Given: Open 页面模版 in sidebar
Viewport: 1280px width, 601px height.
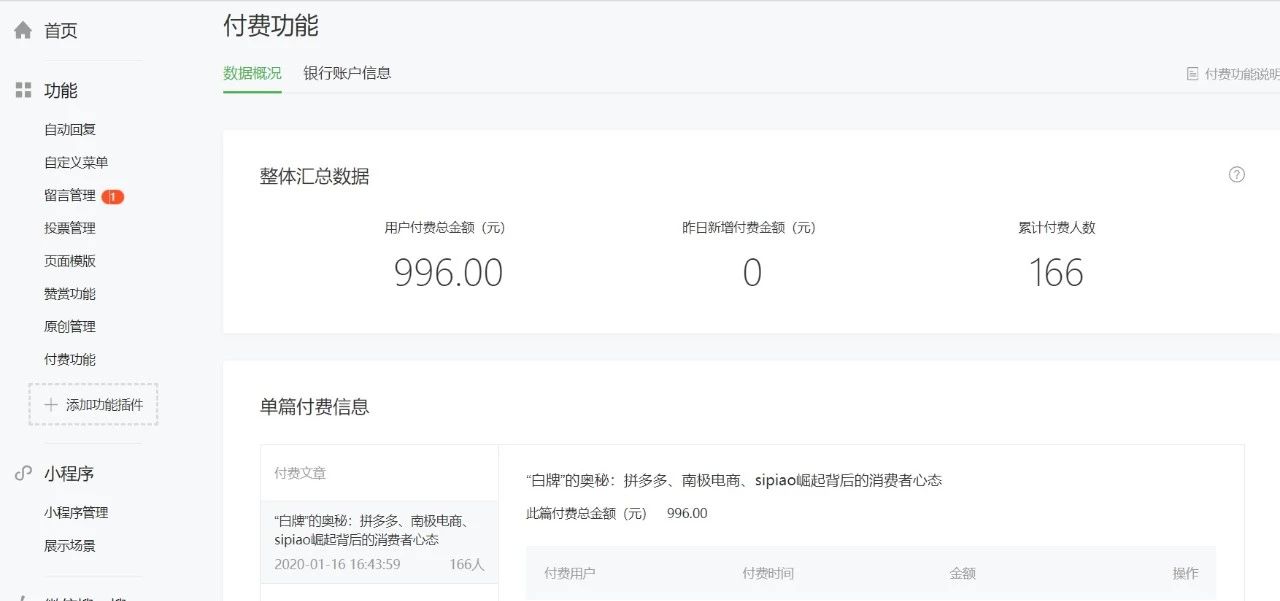Looking at the screenshot, I should pyautogui.click(x=70, y=261).
